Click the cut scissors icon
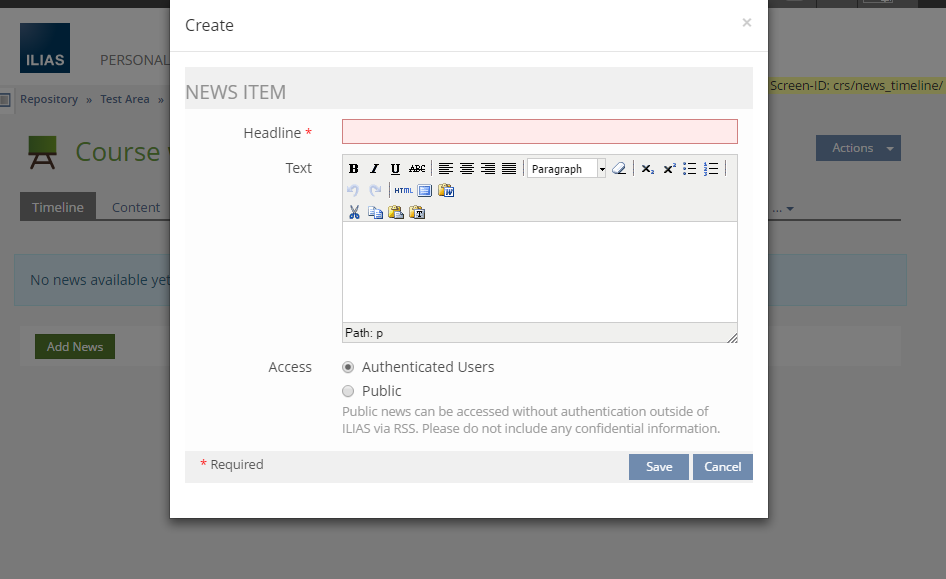Viewport: 946px width, 579px height. [354, 212]
